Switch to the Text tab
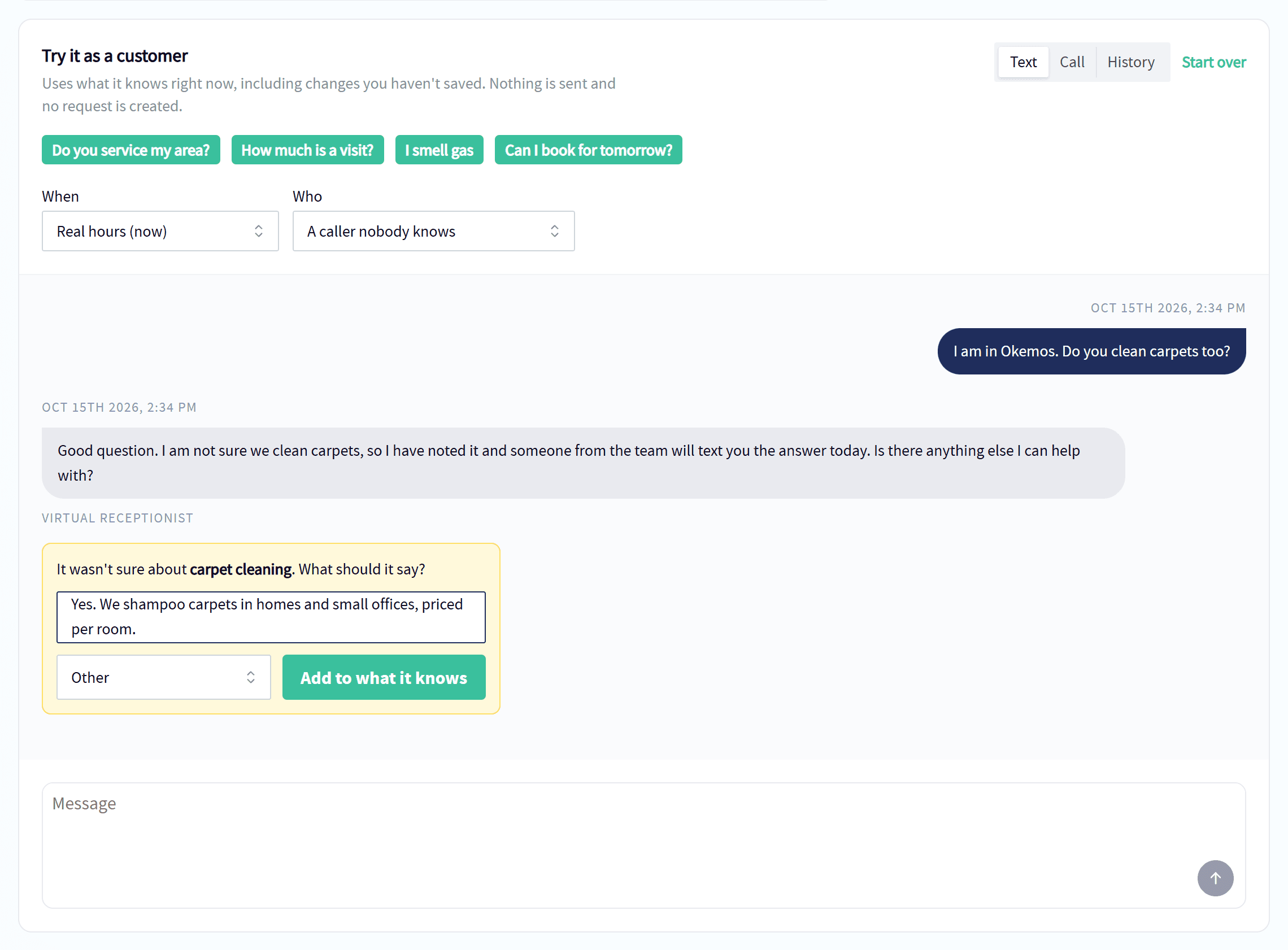1288x950 pixels. [1023, 62]
